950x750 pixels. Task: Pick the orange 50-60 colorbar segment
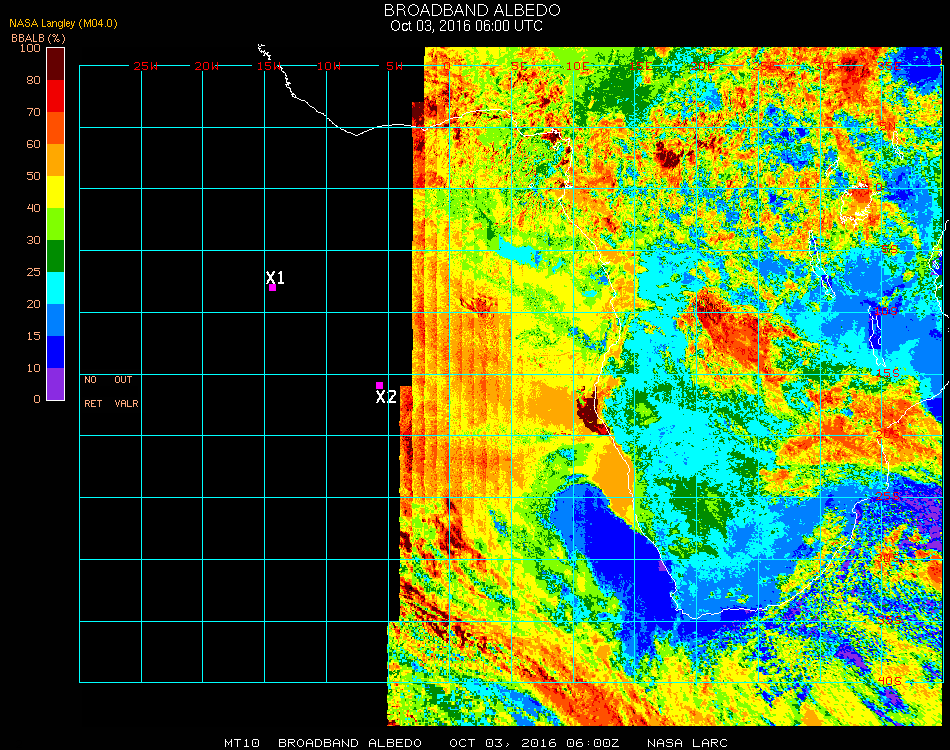tap(55, 160)
